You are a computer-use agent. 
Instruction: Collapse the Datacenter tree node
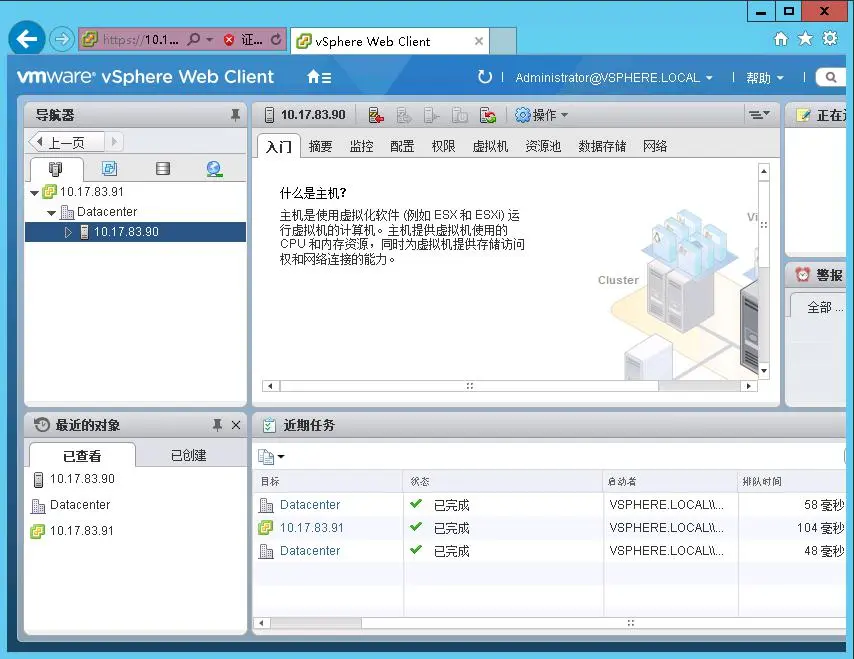pyautogui.click(x=51, y=213)
